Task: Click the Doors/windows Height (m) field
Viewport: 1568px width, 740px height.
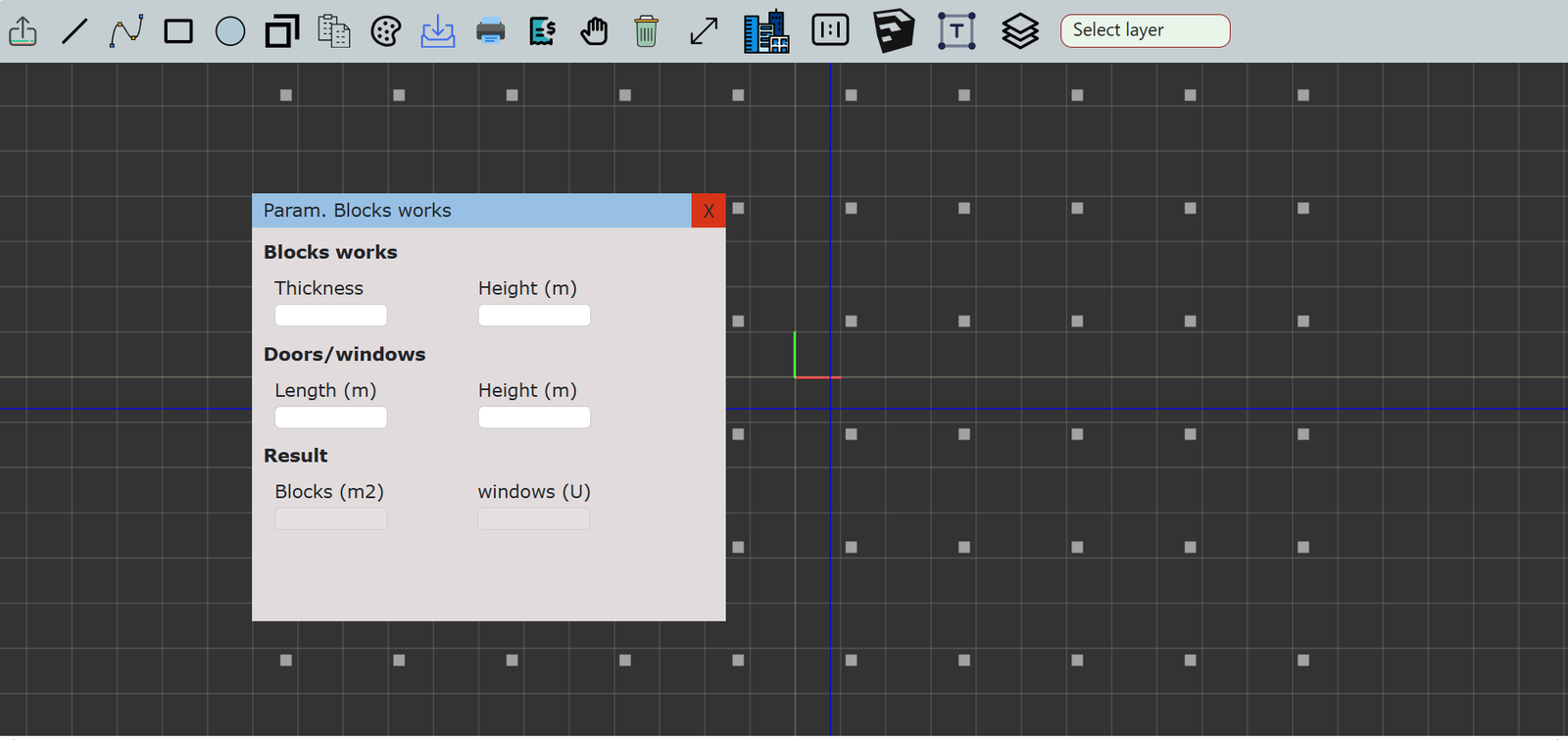Action: click(x=534, y=418)
